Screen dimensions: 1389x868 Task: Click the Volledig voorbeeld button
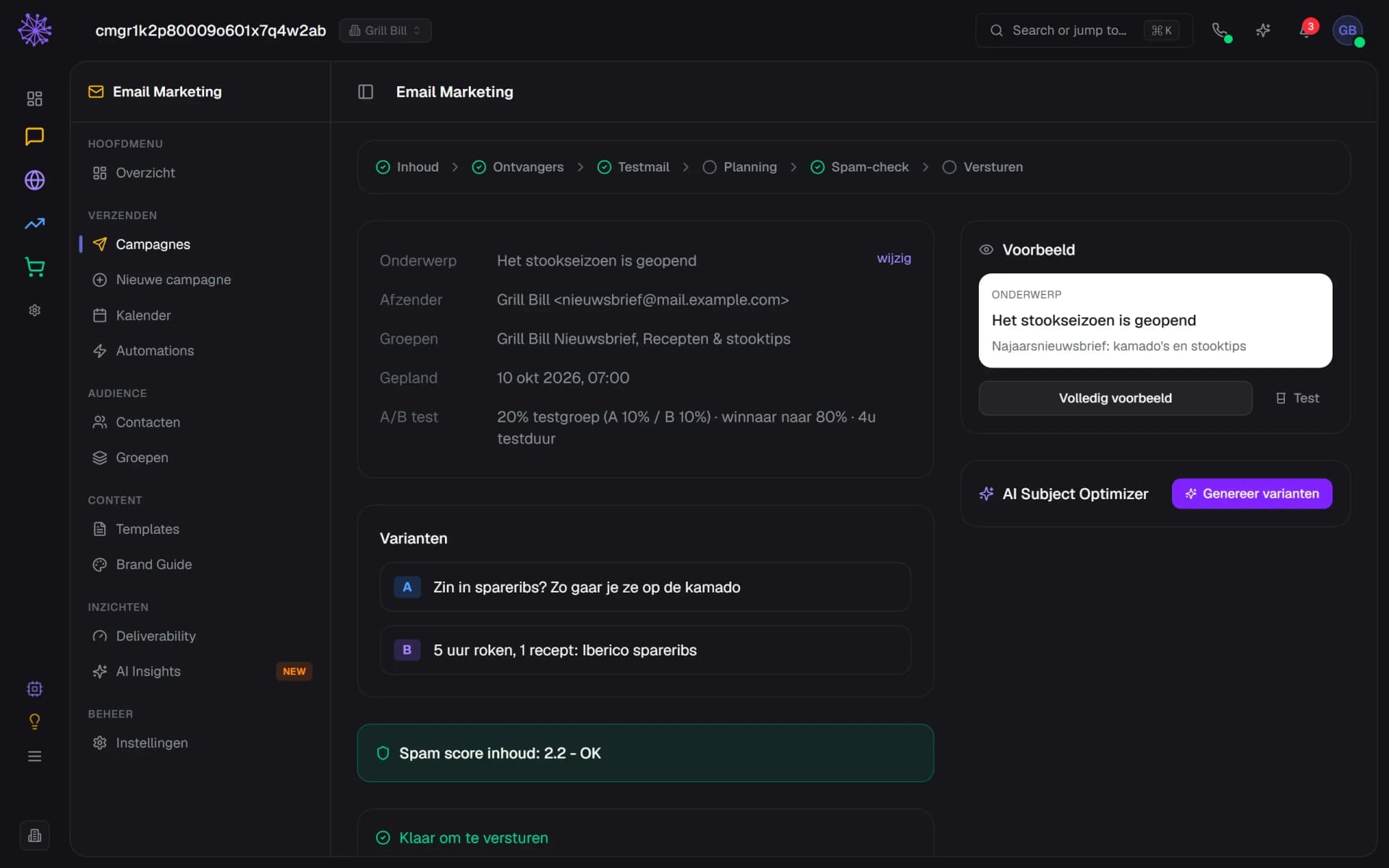click(x=1115, y=398)
